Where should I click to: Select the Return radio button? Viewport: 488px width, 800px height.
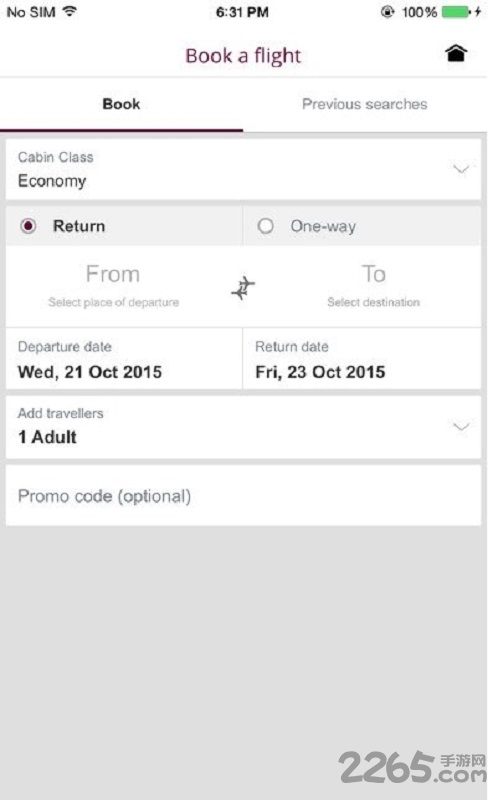click(x=28, y=226)
